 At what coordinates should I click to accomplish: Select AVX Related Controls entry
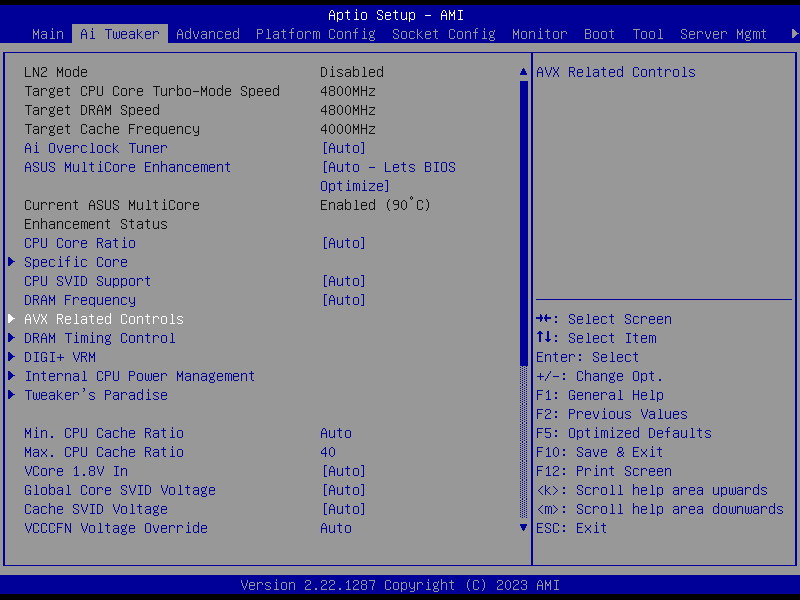(x=104, y=319)
